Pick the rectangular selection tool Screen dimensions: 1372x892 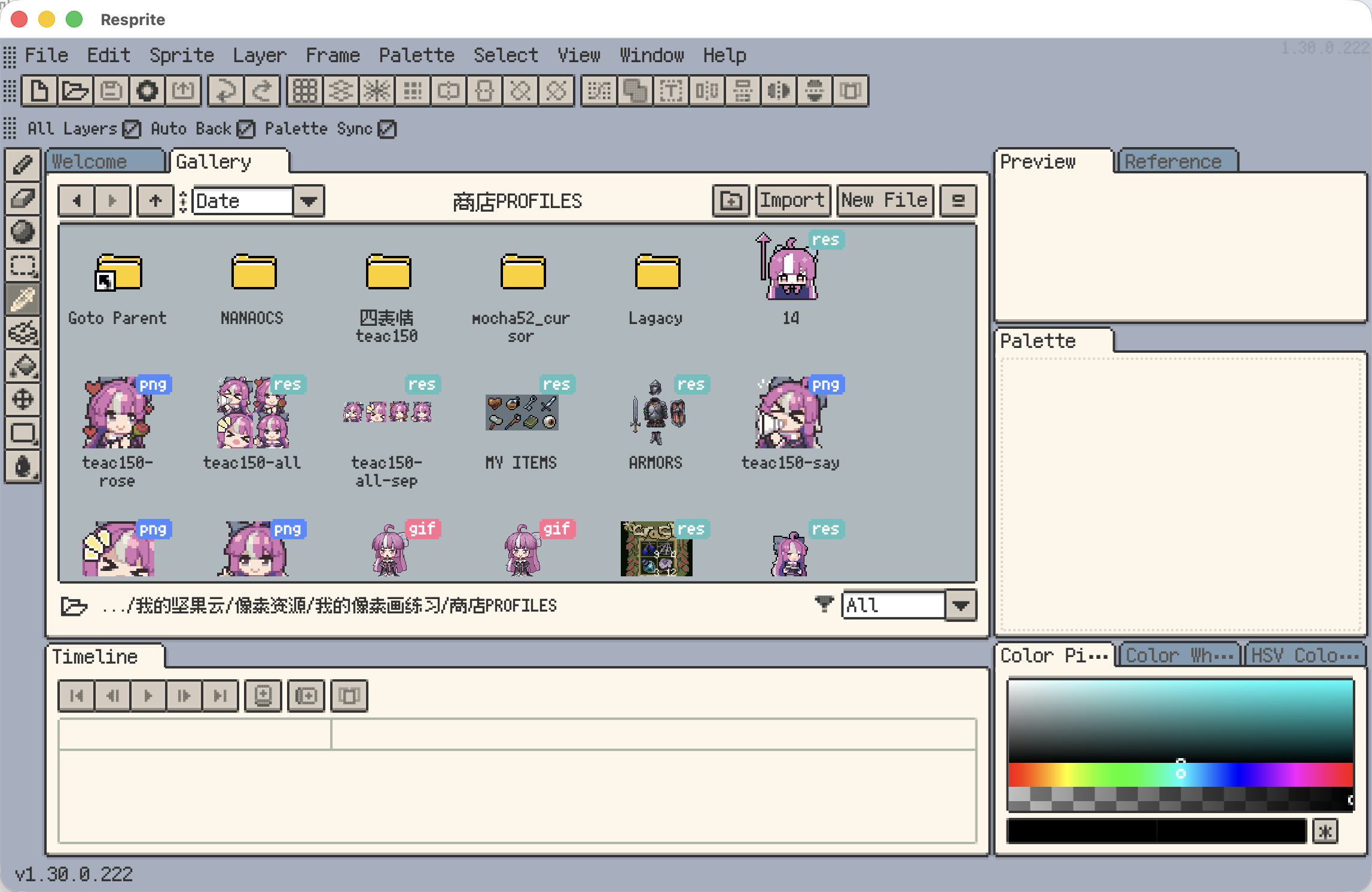pyautogui.click(x=22, y=266)
